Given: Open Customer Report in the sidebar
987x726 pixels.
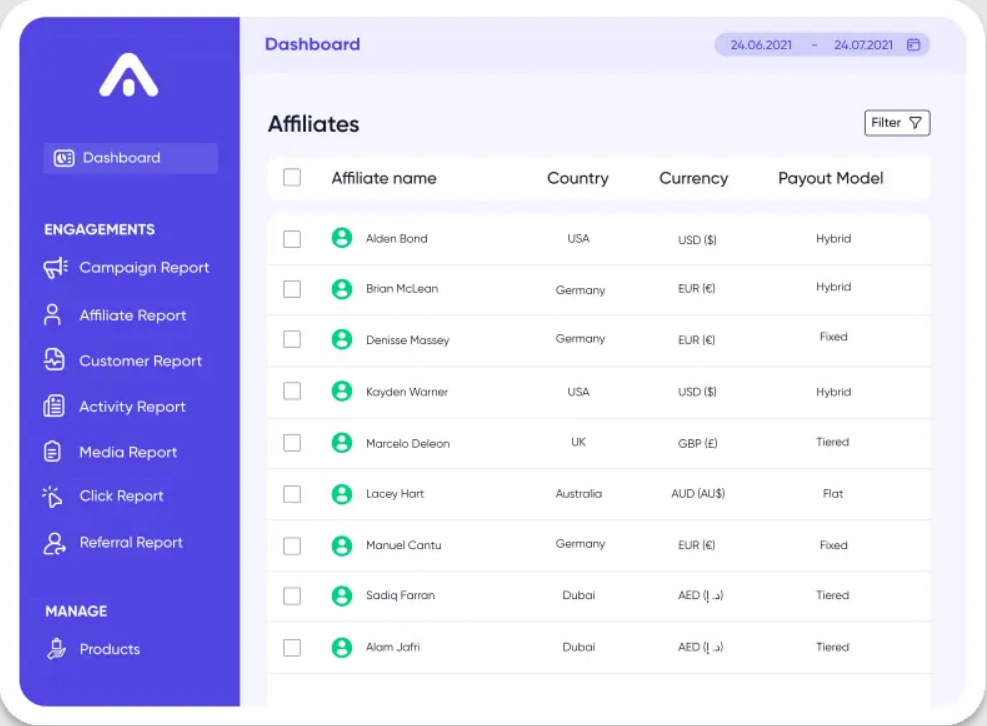Looking at the screenshot, I should tap(123, 361).
